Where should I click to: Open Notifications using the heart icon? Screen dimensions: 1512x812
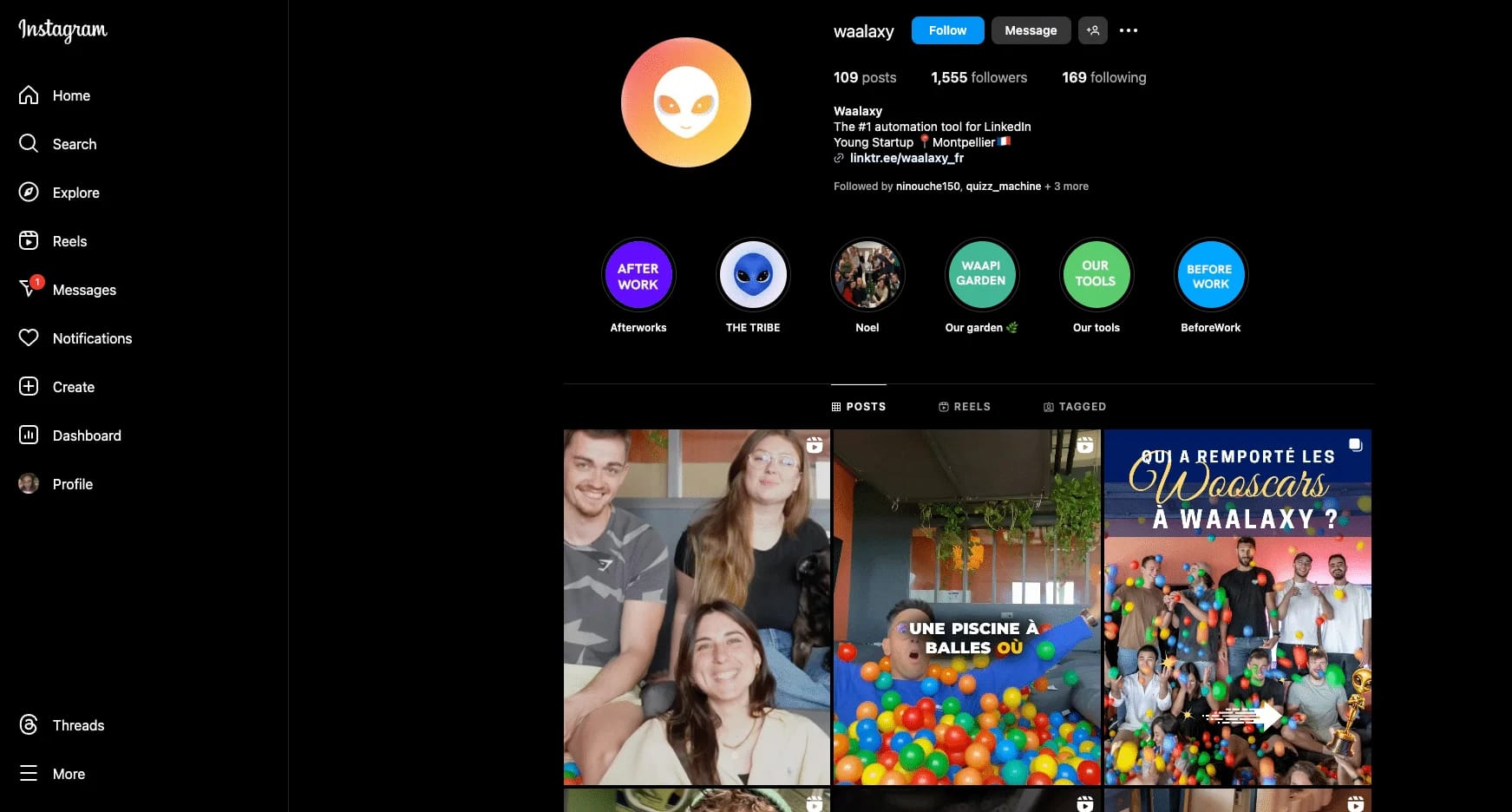pos(29,338)
